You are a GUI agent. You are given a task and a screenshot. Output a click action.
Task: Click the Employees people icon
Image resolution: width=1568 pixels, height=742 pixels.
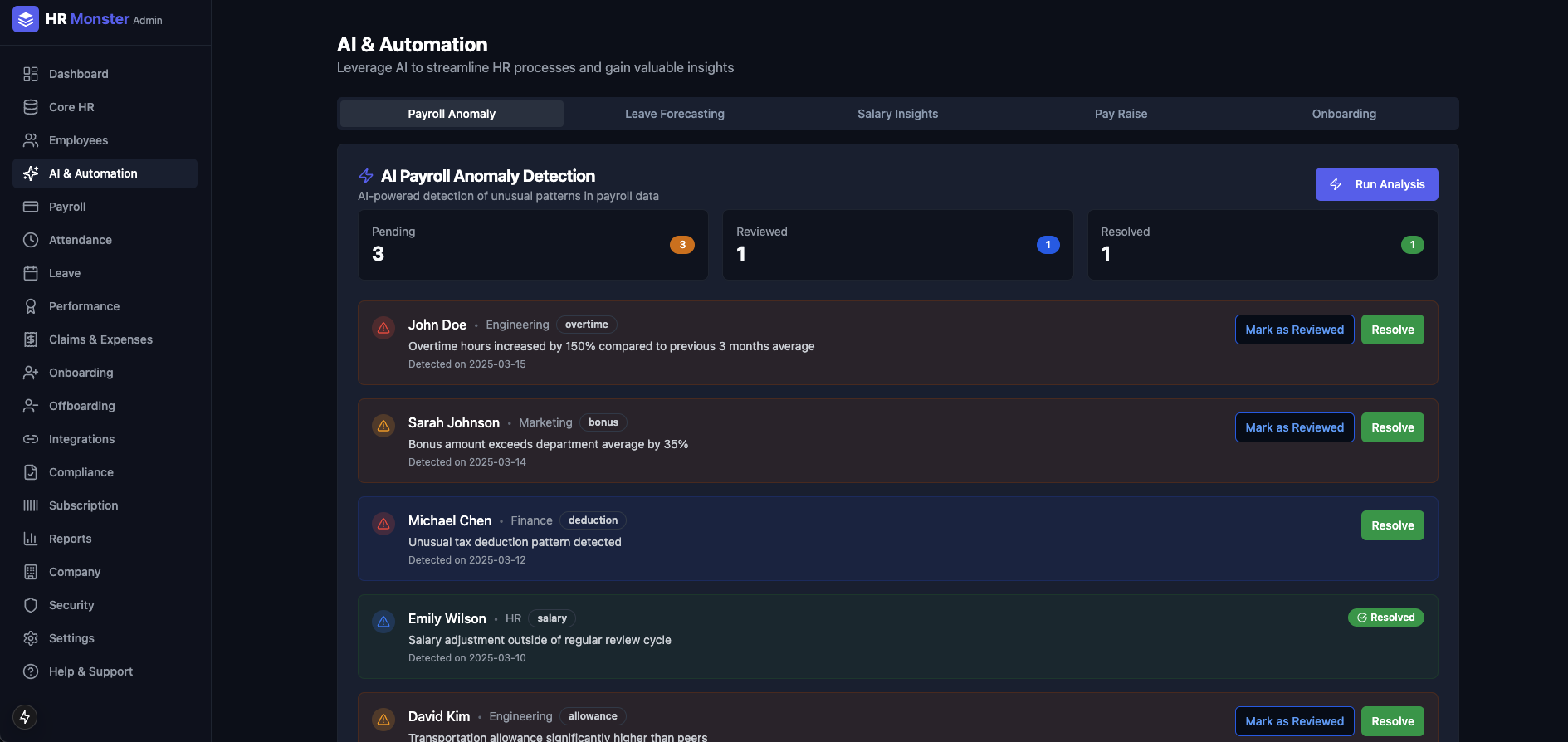pyautogui.click(x=31, y=140)
